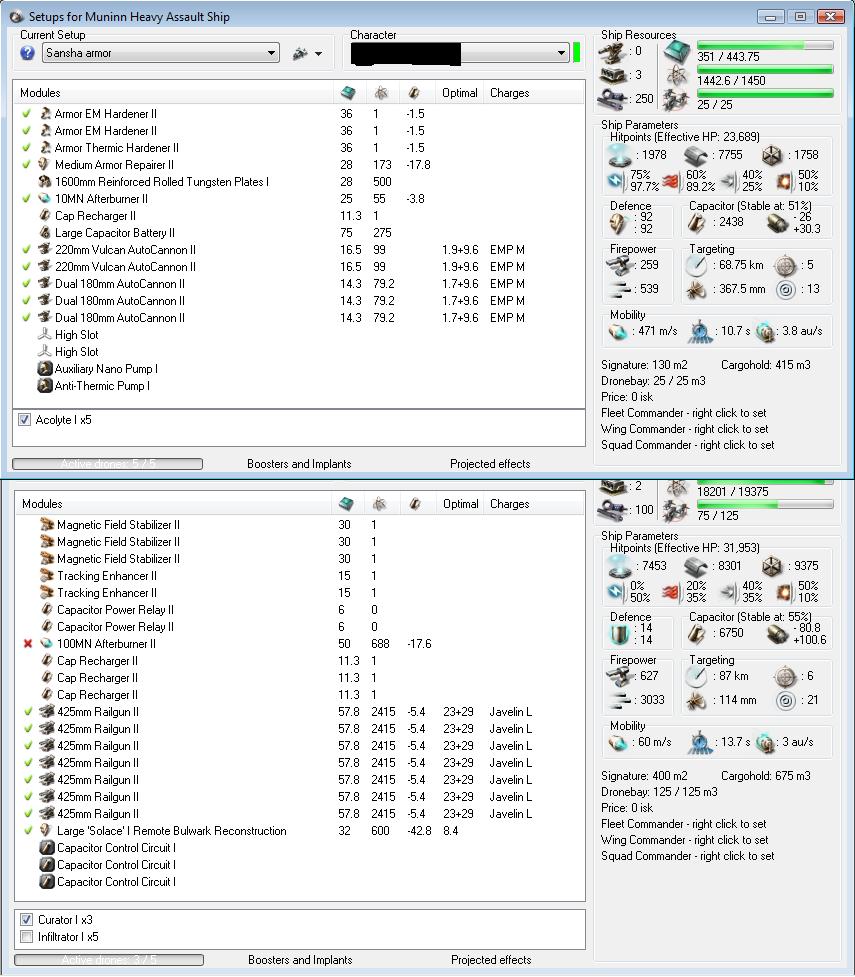Click Active drones 3 / 5 slider bar
This screenshot has height=977, width=855.
[x=108, y=960]
